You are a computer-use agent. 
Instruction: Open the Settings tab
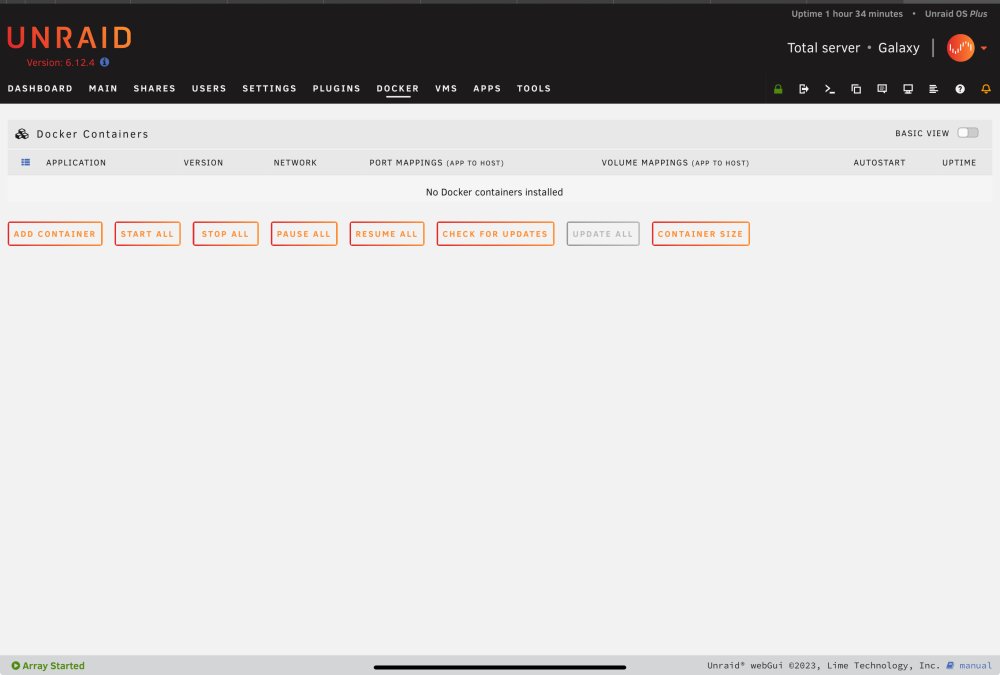coord(269,89)
